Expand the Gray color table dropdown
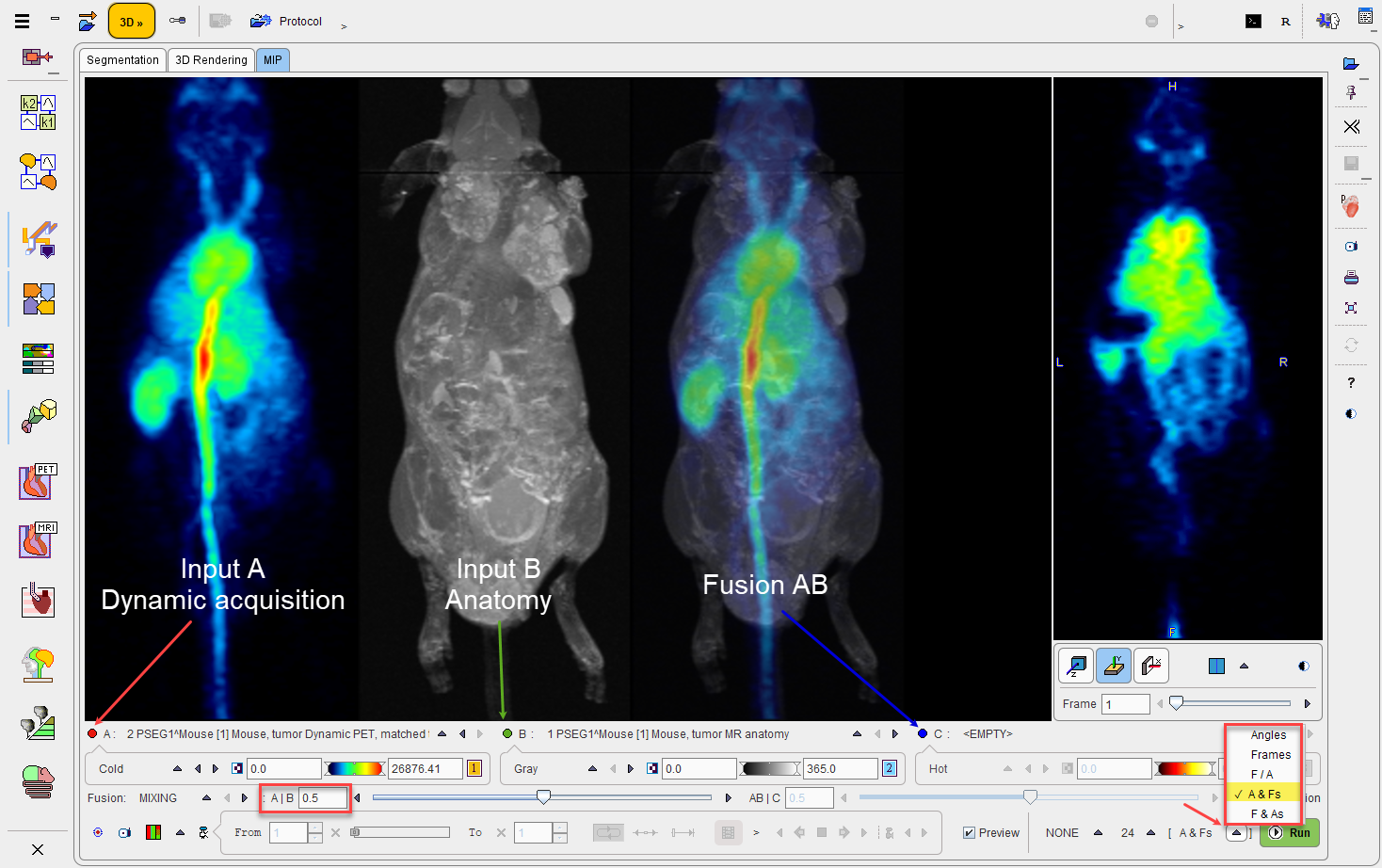Viewport: 1382px width, 868px height. 592,769
